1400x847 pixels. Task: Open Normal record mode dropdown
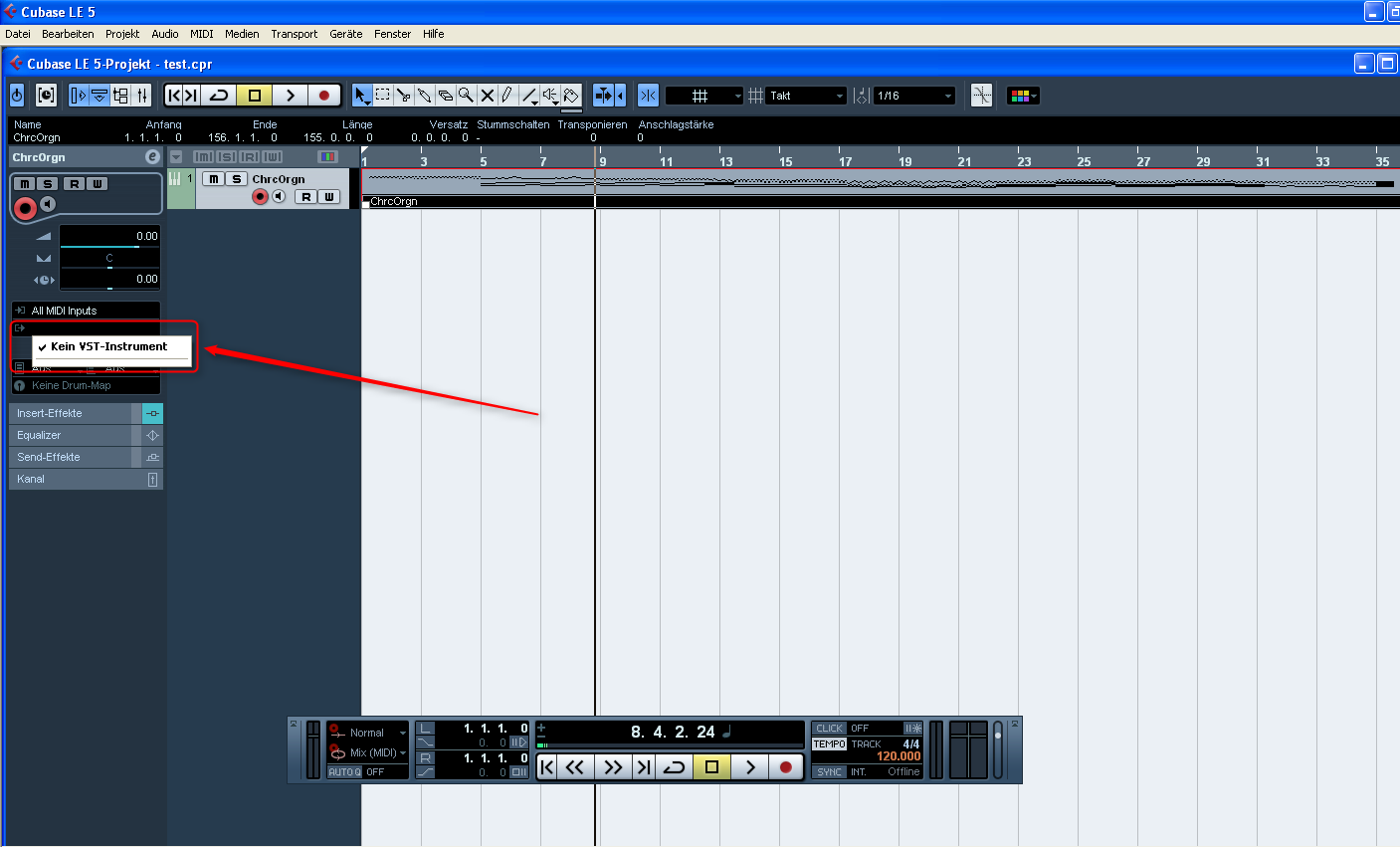(x=368, y=733)
